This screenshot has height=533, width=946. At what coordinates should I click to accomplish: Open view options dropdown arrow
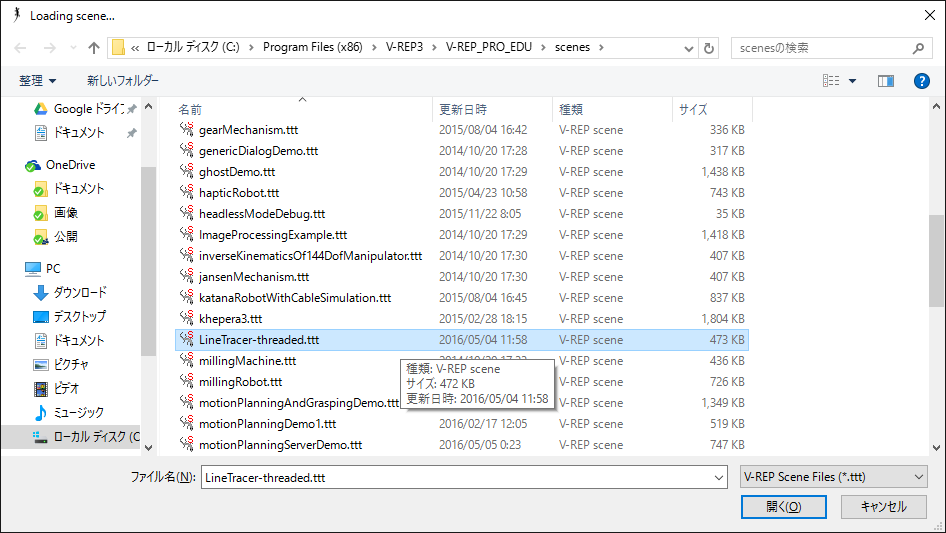[x=852, y=81]
